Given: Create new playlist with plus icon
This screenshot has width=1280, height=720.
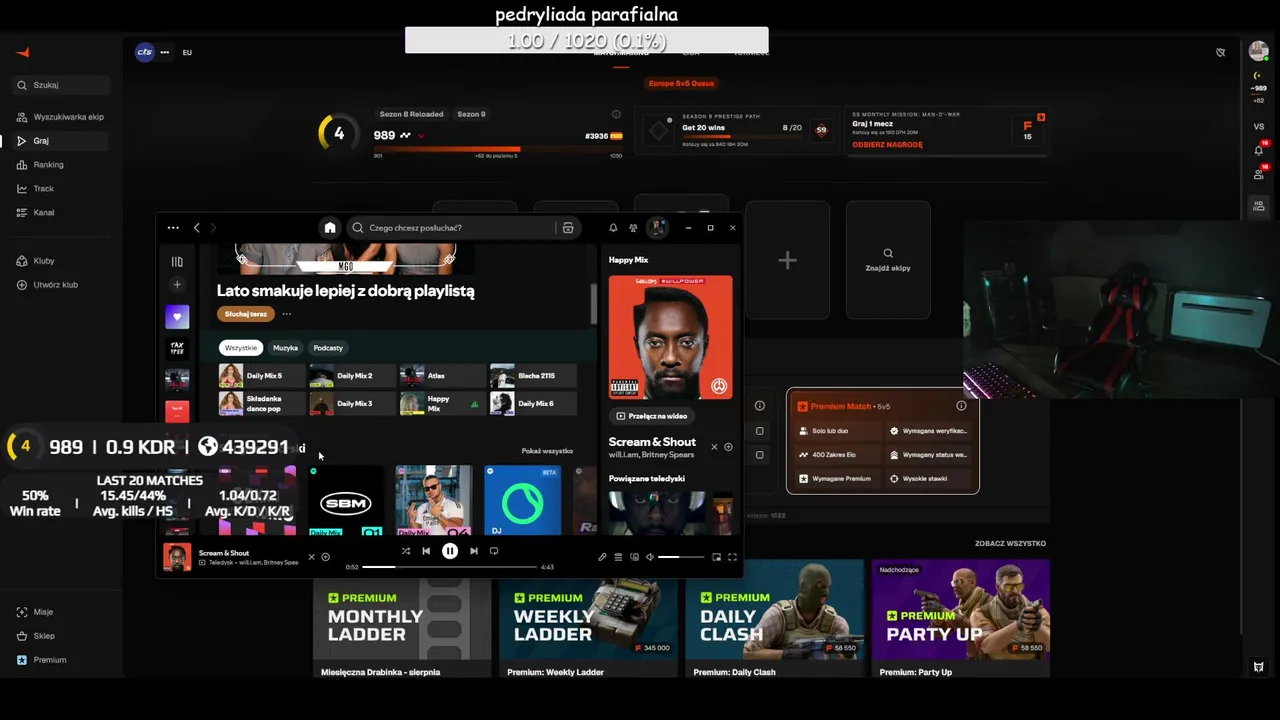Looking at the screenshot, I should tap(177, 285).
